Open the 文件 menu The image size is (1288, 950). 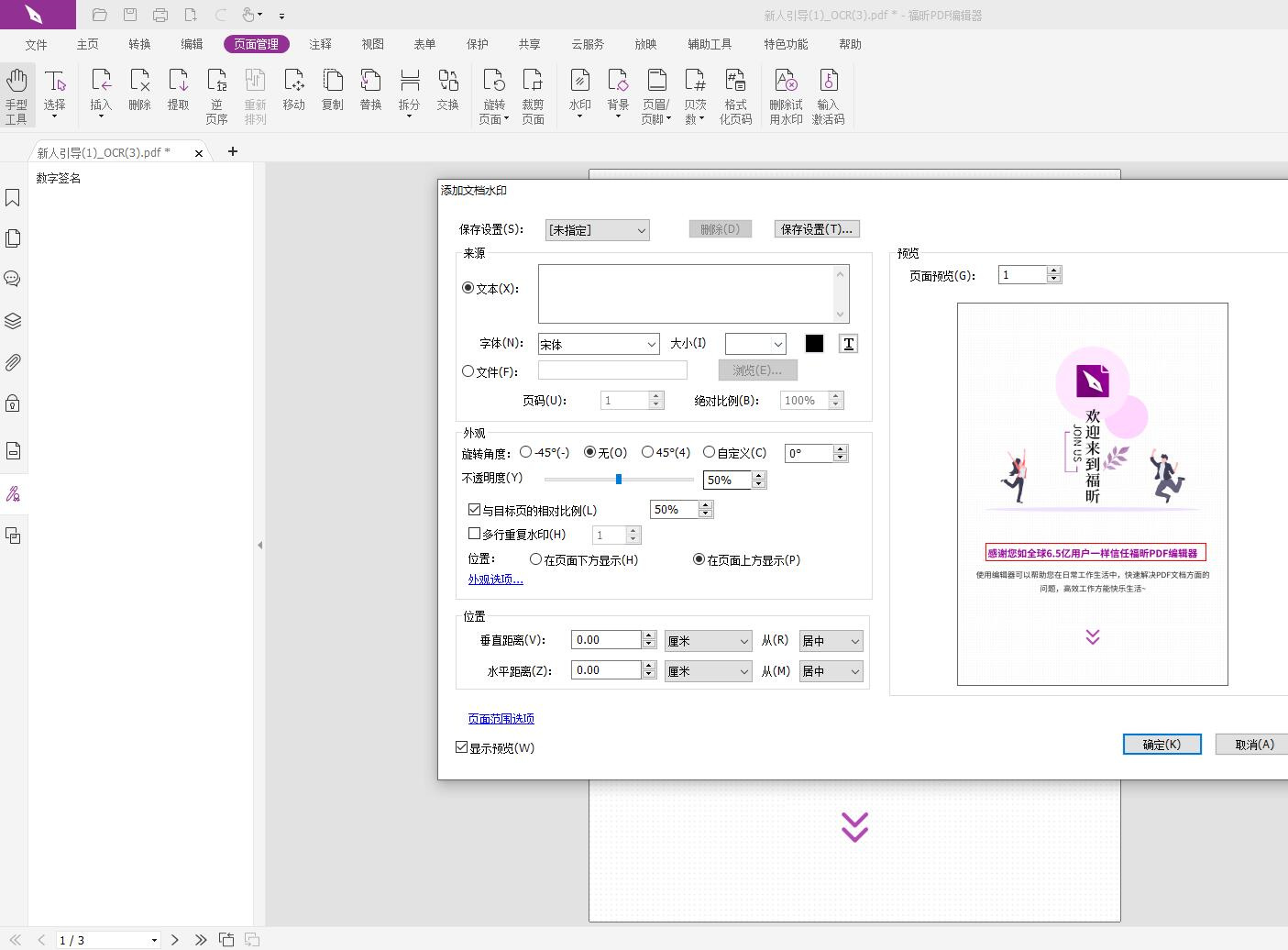36,44
